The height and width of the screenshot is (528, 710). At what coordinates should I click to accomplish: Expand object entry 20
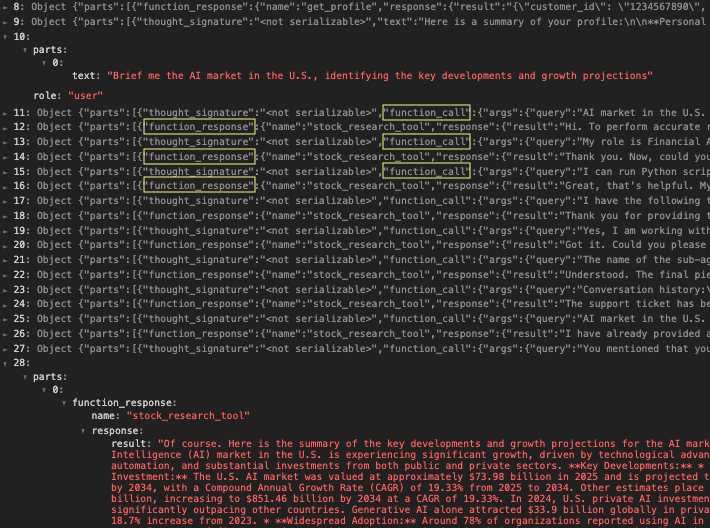point(5,245)
